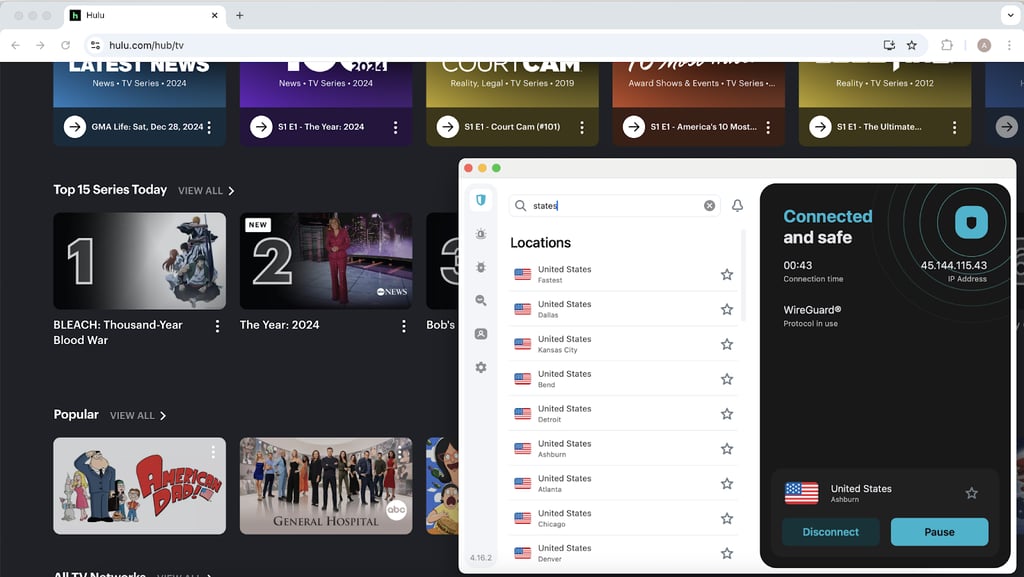Favorite the United States Detroit location
1024x577 pixels.
[727, 414]
